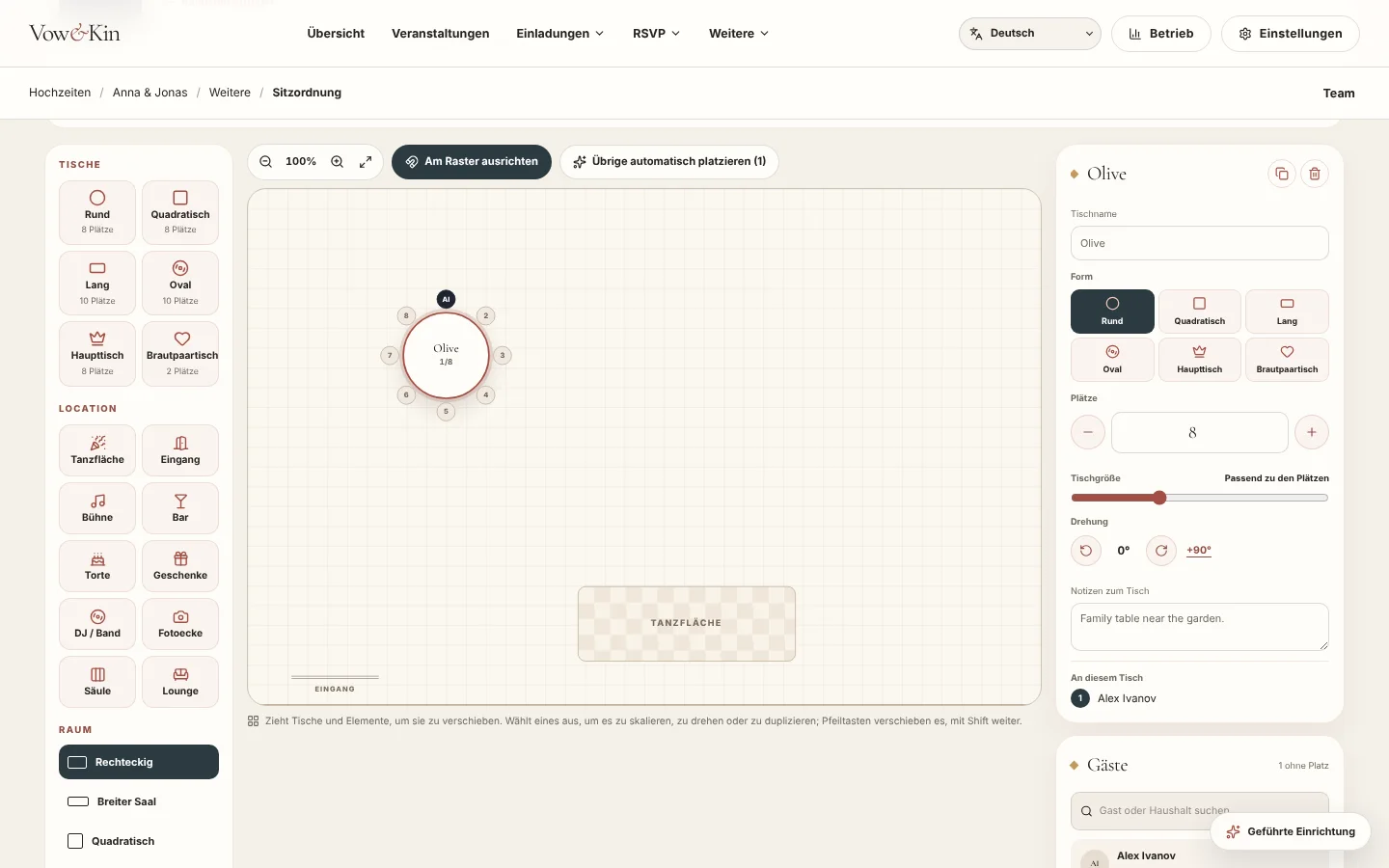
Task: Add a Lang table with 10 seats
Action: [97, 284]
